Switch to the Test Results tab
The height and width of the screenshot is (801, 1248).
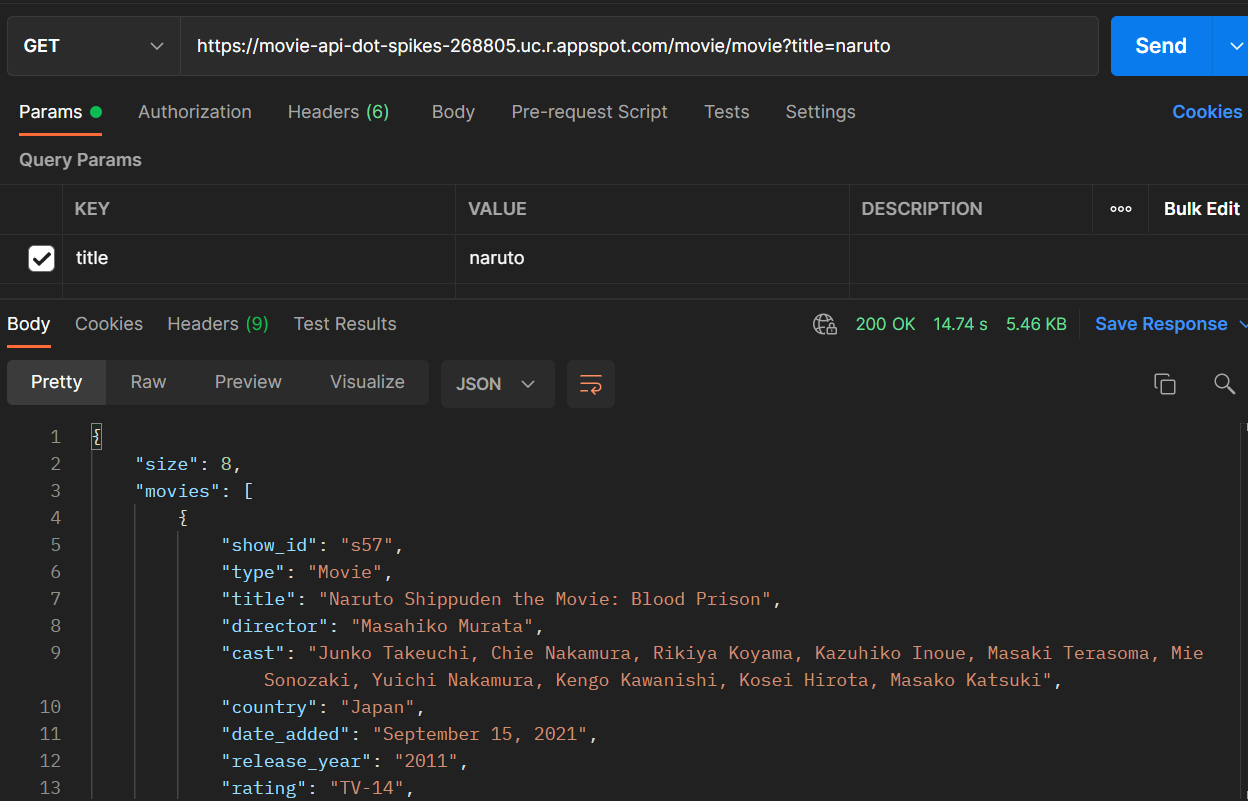click(x=345, y=324)
